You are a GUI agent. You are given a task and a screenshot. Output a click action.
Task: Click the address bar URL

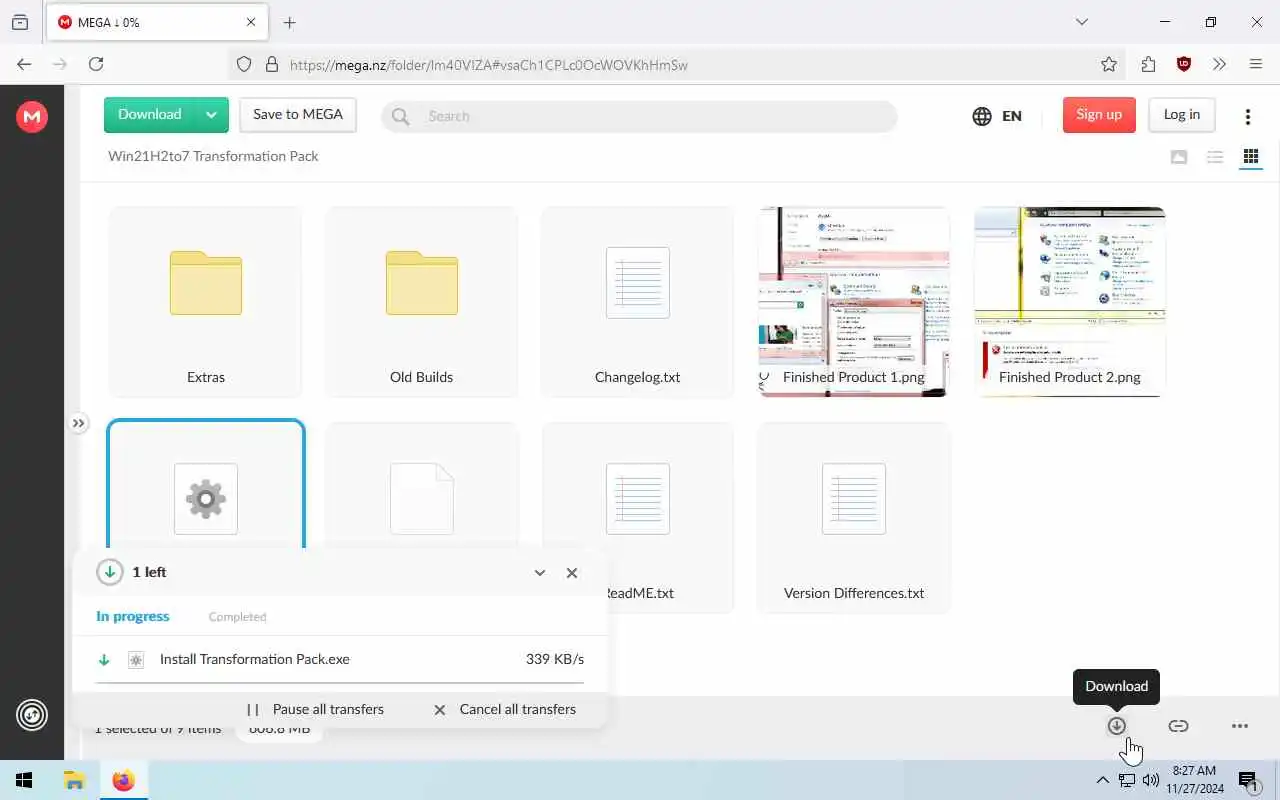pyautogui.click(x=489, y=65)
